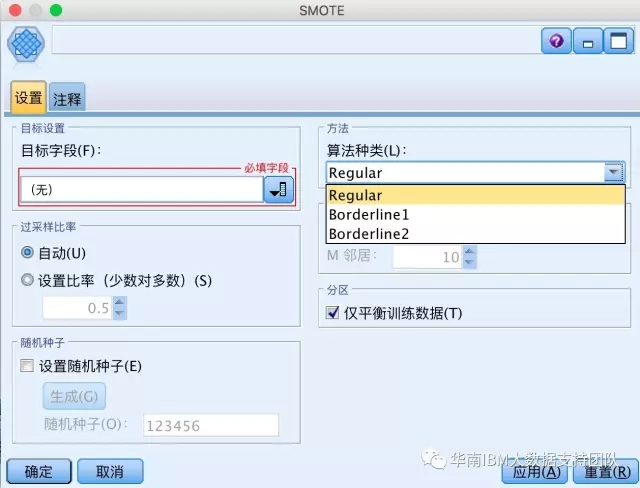Click the 确定 button
640x488 pixels.
(x=39, y=472)
